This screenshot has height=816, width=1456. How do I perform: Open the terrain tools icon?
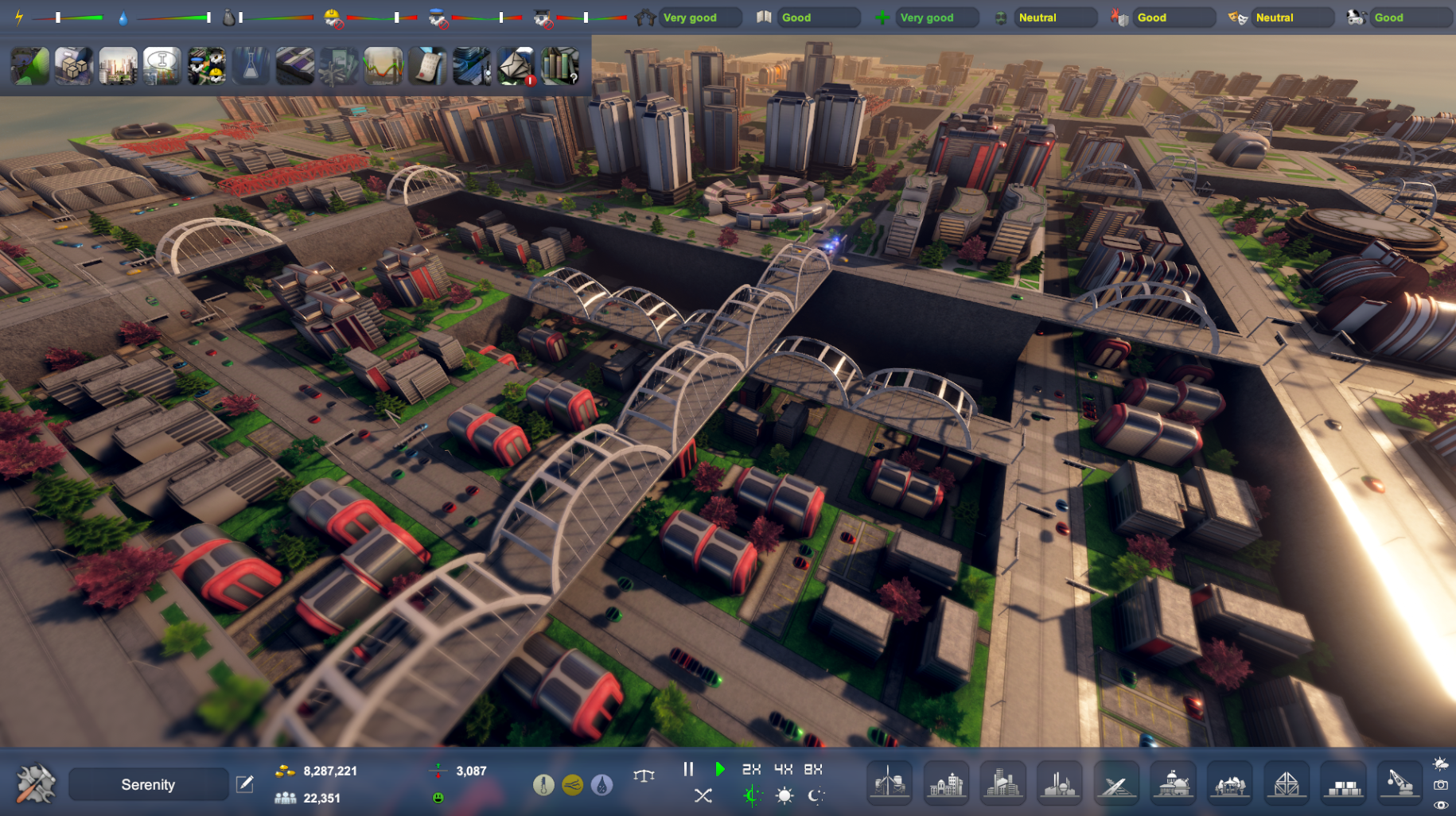click(30, 66)
